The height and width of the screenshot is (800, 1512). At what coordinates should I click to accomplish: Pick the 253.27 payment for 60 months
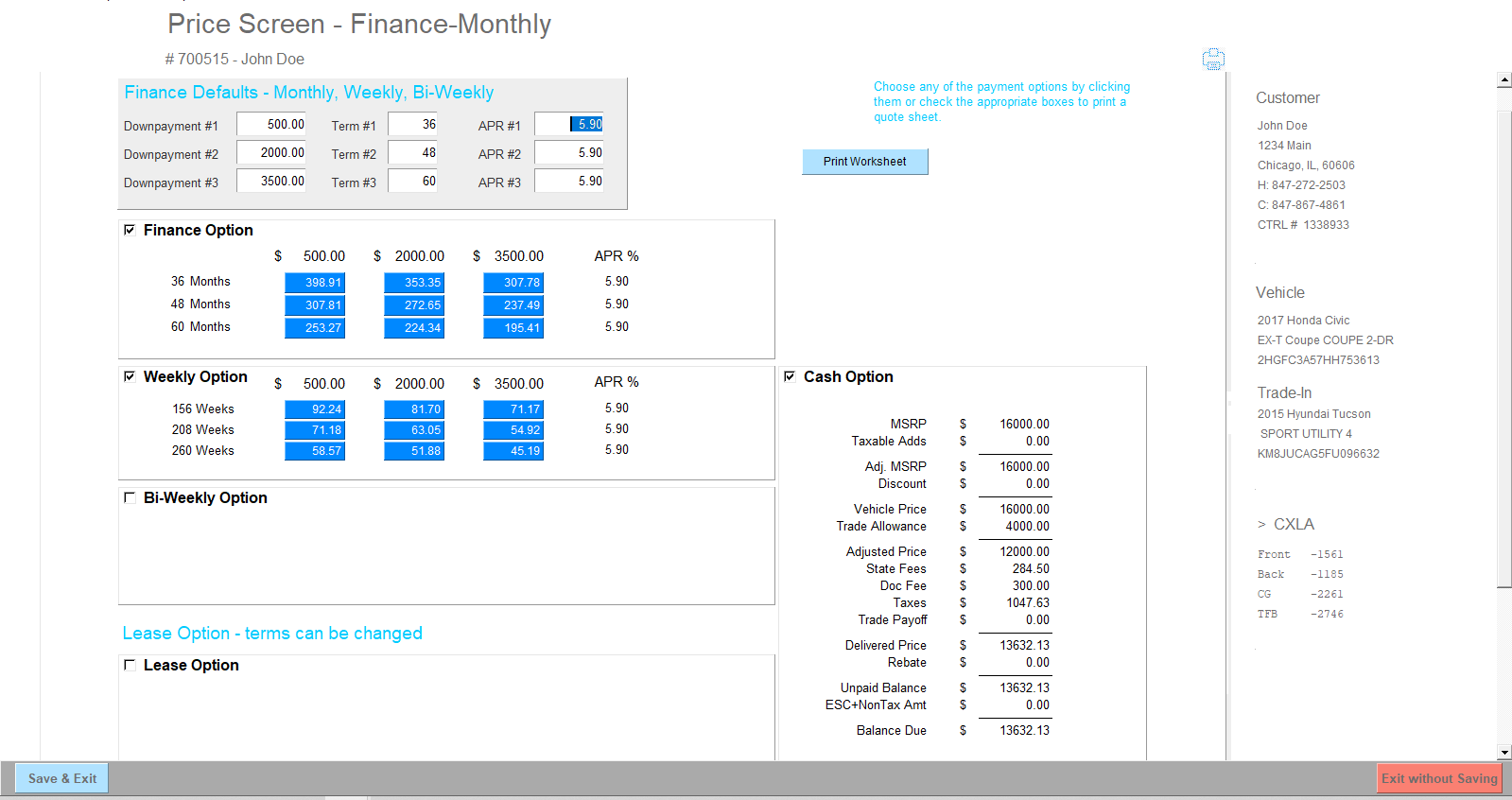[x=315, y=328]
